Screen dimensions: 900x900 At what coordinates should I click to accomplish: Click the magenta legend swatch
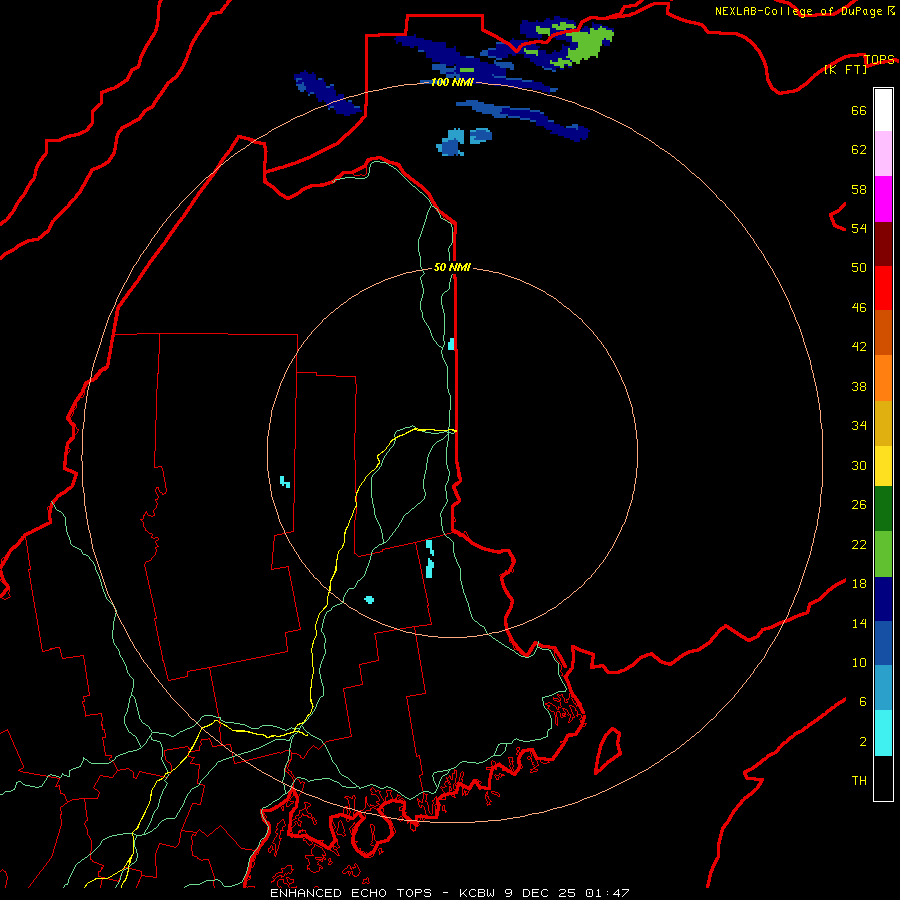click(x=883, y=199)
